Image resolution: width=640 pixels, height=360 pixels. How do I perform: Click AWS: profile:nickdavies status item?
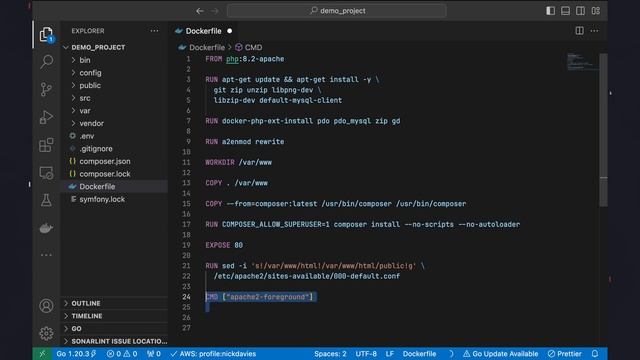[213, 354]
